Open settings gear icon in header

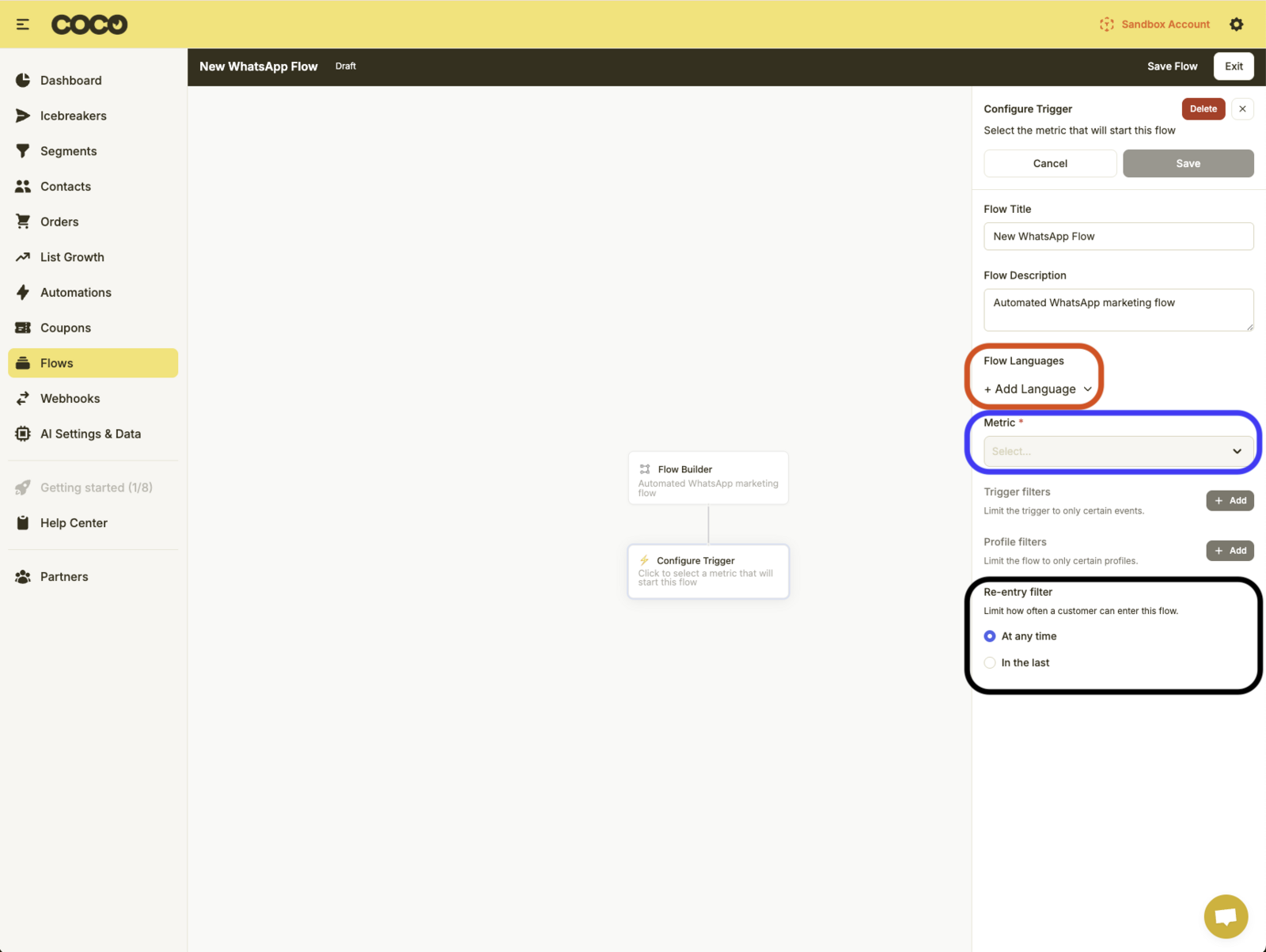click(1236, 25)
